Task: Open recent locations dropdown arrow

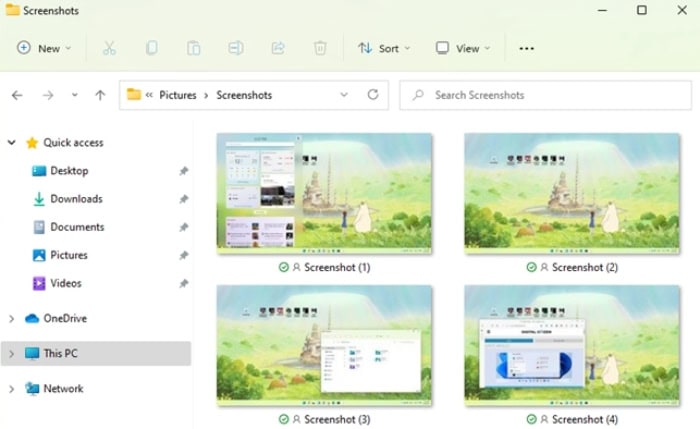Action: click(x=75, y=95)
